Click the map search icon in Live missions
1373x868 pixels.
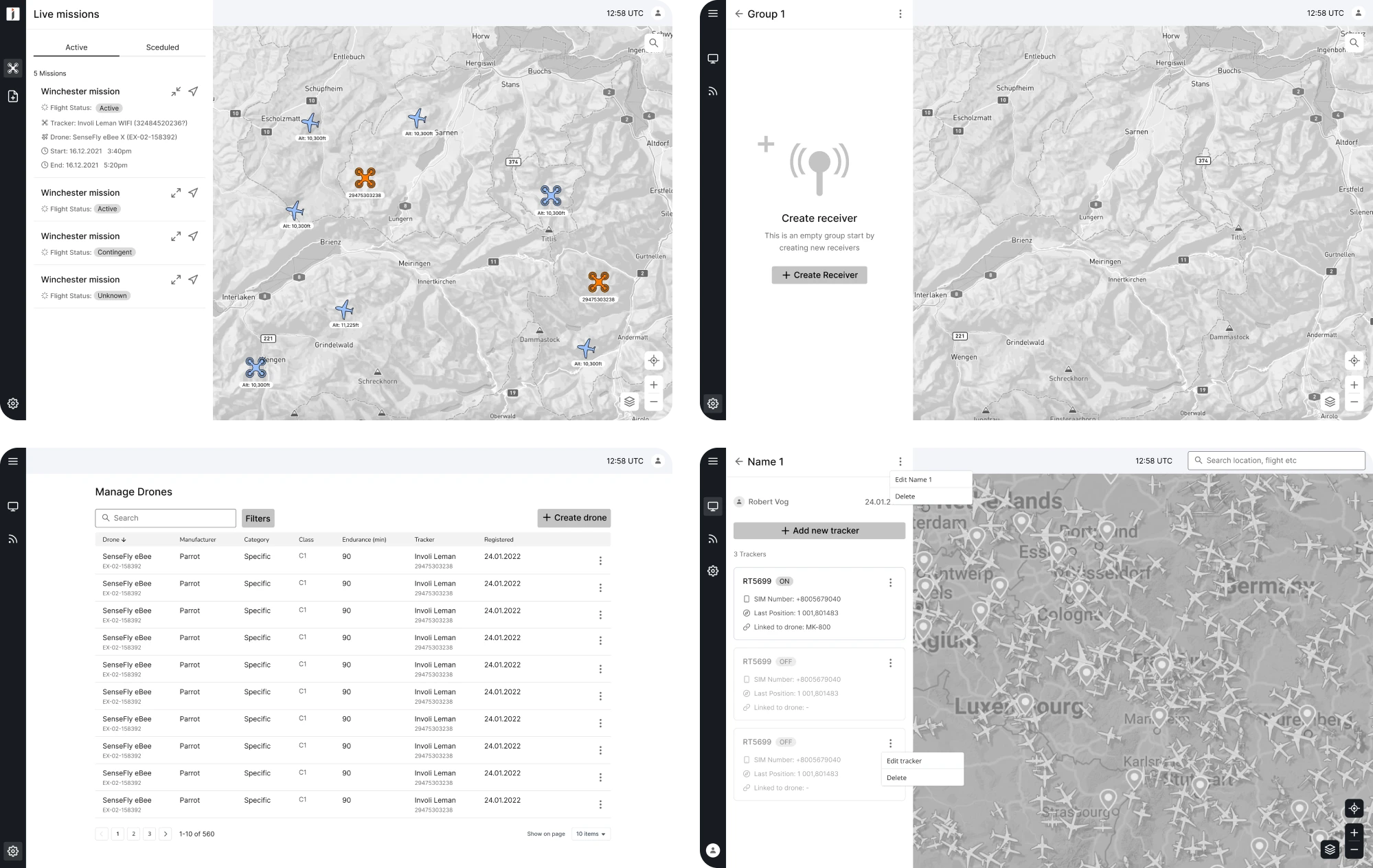653,43
